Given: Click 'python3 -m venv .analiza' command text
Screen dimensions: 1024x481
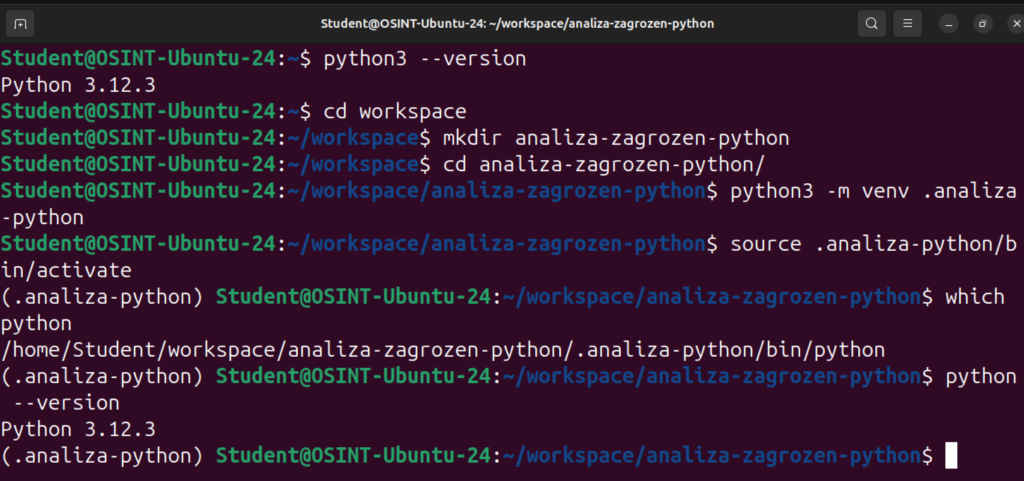Looking at the screenshot, I should pos(873,191).
